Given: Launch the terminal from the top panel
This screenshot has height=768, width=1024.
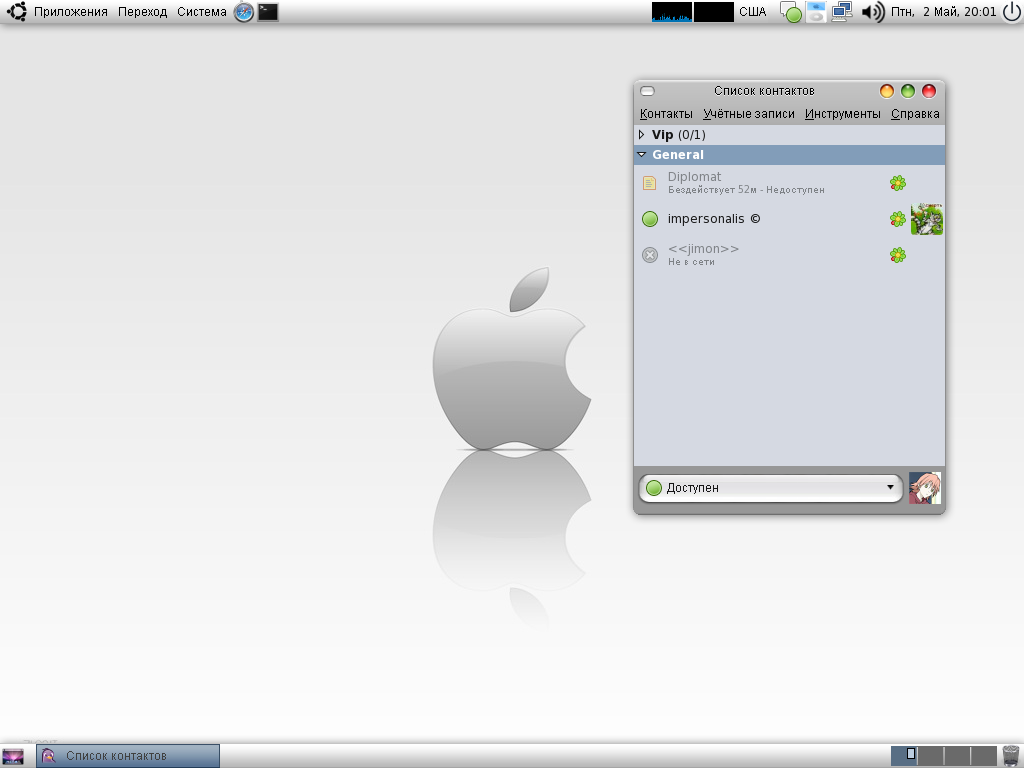Looking at the screenshot, I should (268, 12).
